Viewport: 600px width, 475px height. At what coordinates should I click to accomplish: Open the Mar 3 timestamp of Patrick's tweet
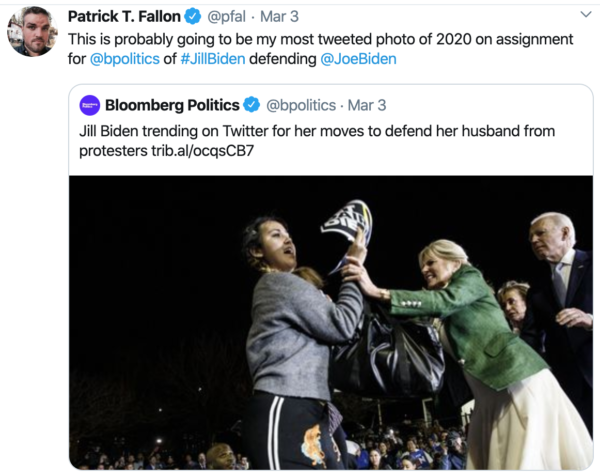(282, 16)
